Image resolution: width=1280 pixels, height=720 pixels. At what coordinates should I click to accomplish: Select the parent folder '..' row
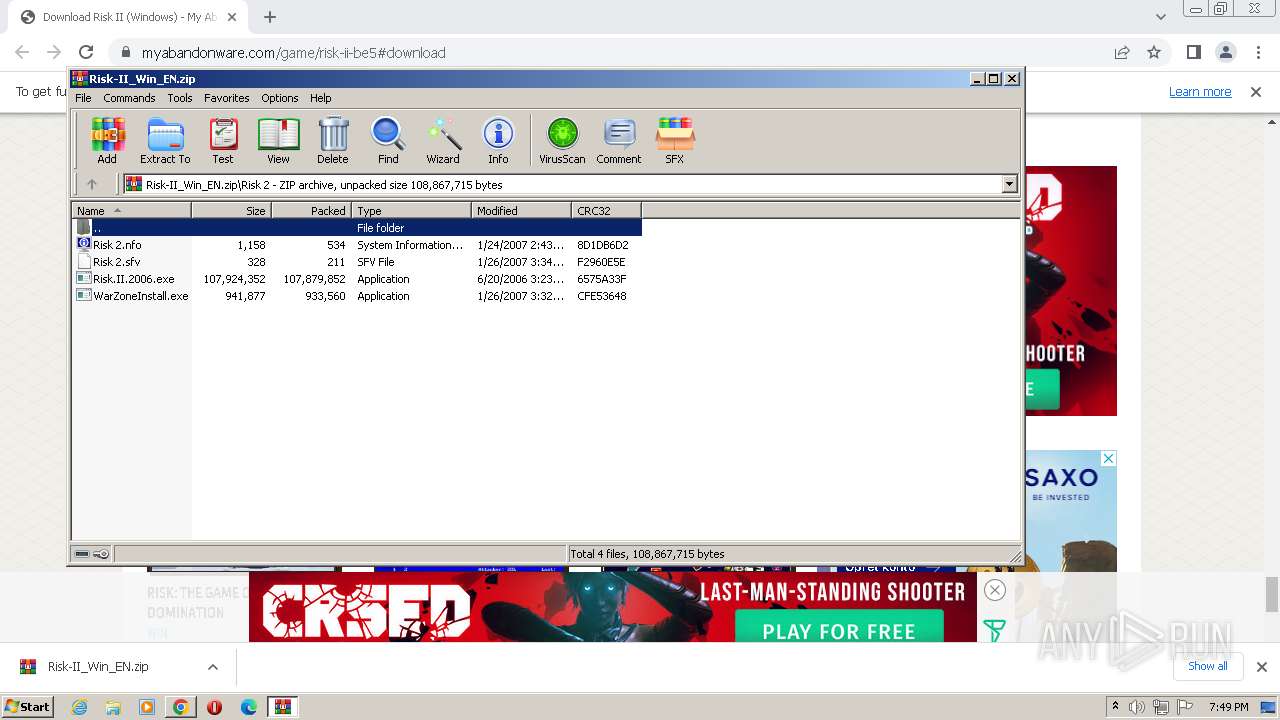(357, 228)
